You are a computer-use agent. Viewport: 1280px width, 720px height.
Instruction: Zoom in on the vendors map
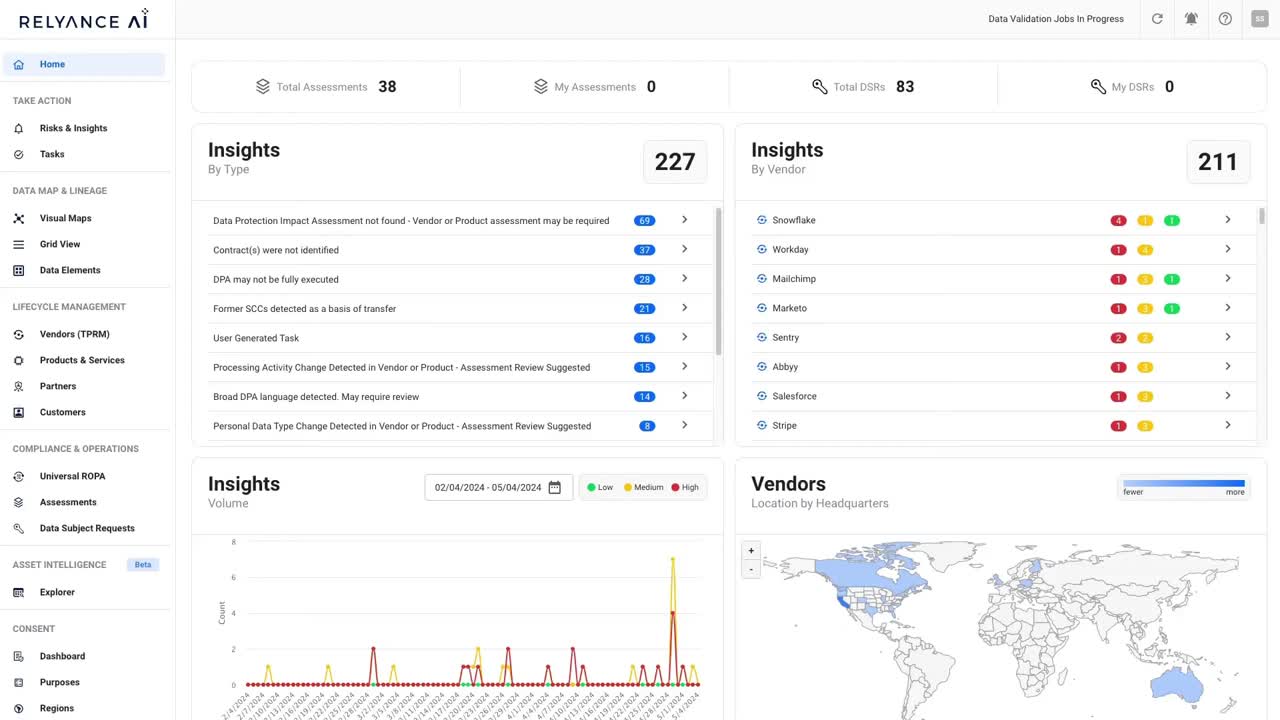751,550
